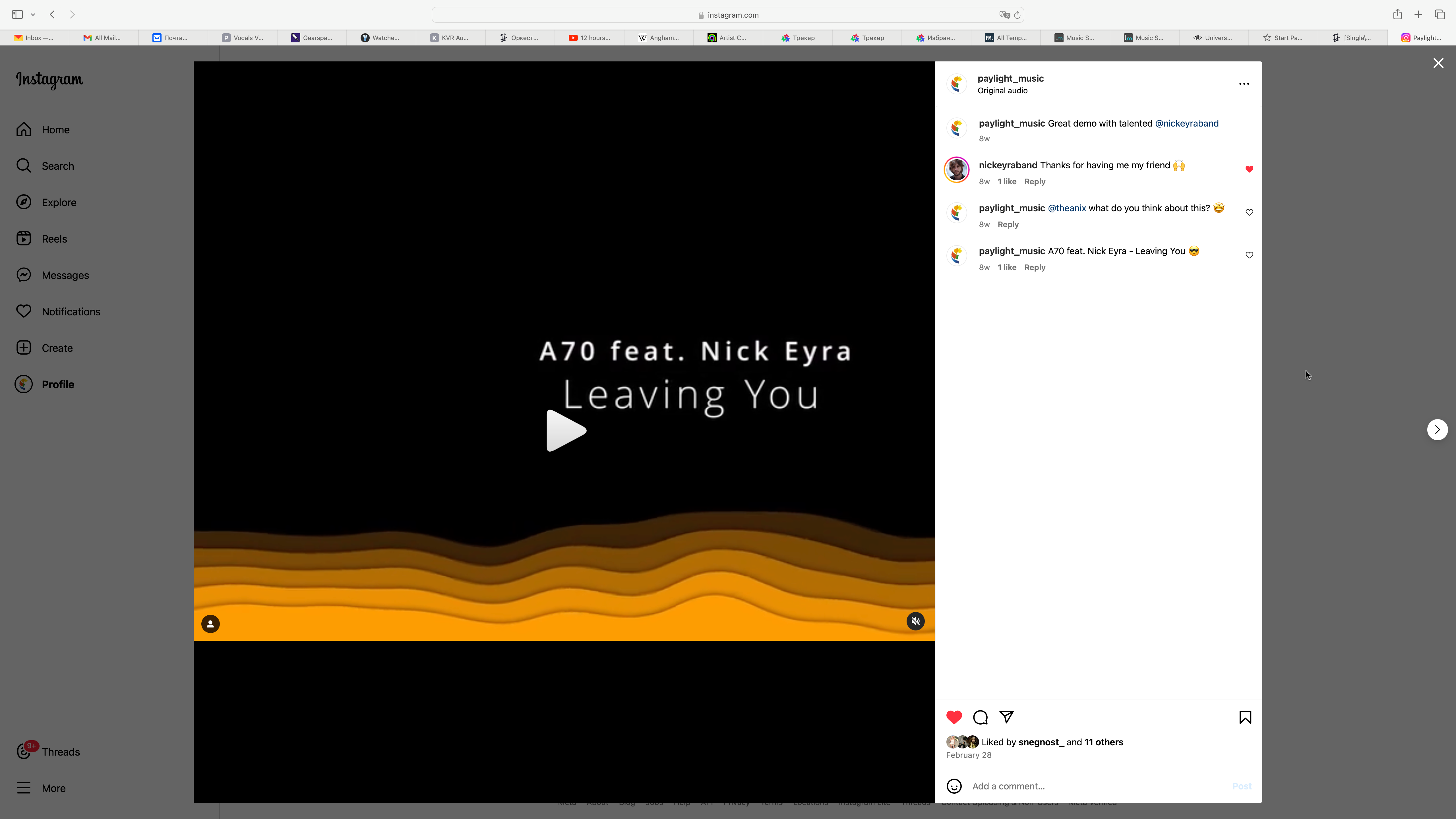Open post options three-dot menu
Screen dimensions: 1456x819
[x=1244, y=84]
